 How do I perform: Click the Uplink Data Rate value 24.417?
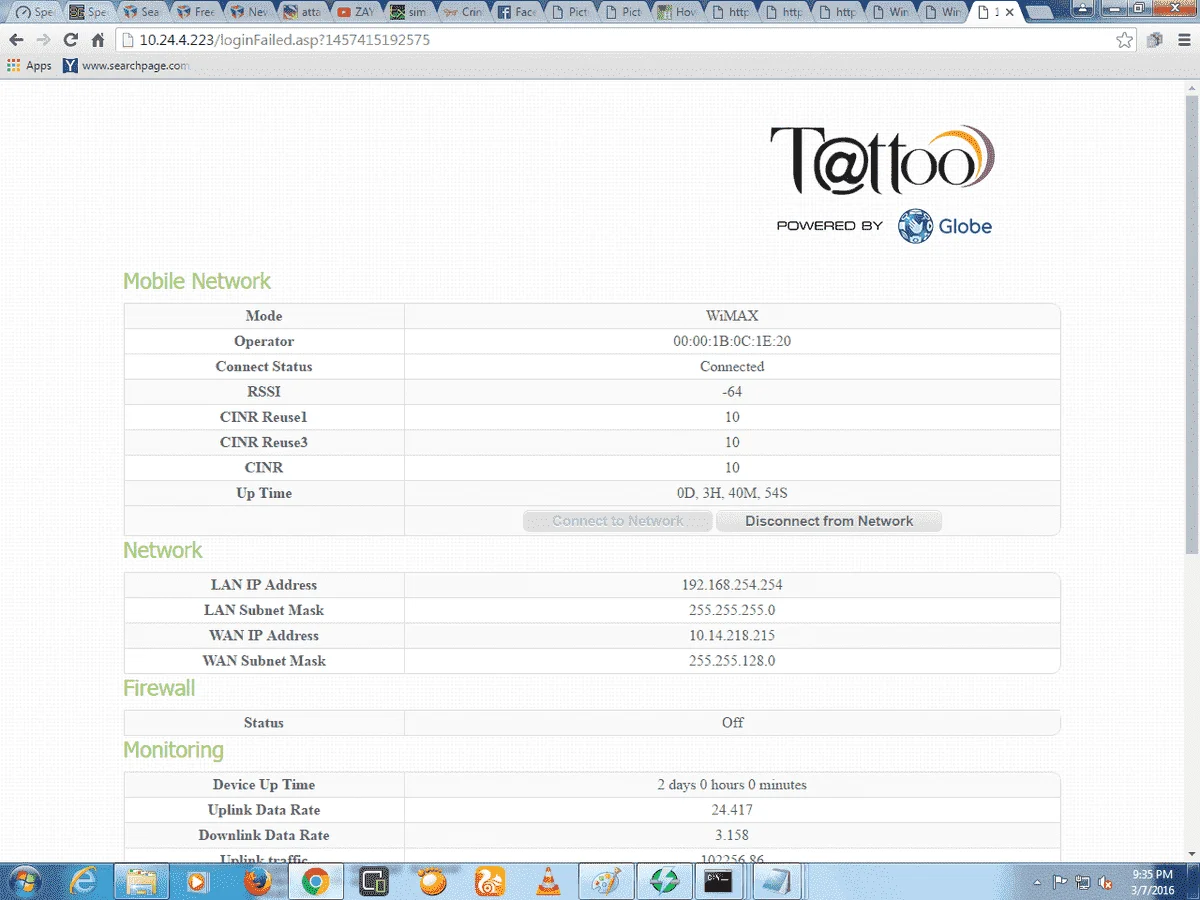click(x=732, y=810)
